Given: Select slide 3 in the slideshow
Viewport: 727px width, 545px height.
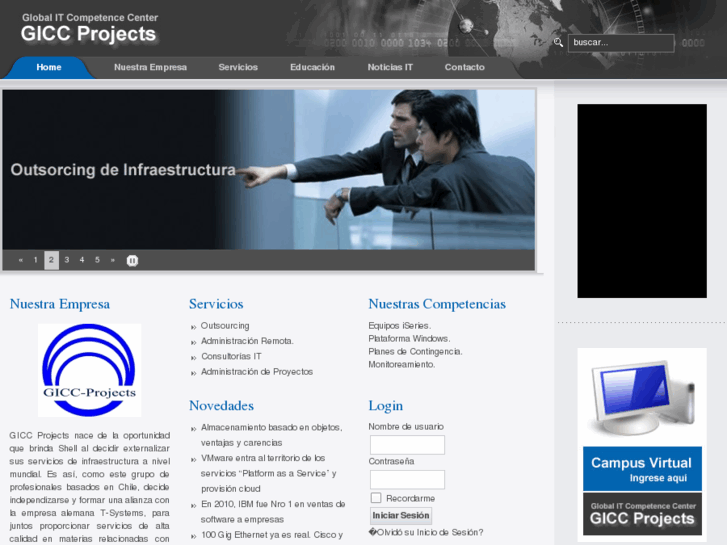Looking at the screenshot, I should [x=67, y=260].
